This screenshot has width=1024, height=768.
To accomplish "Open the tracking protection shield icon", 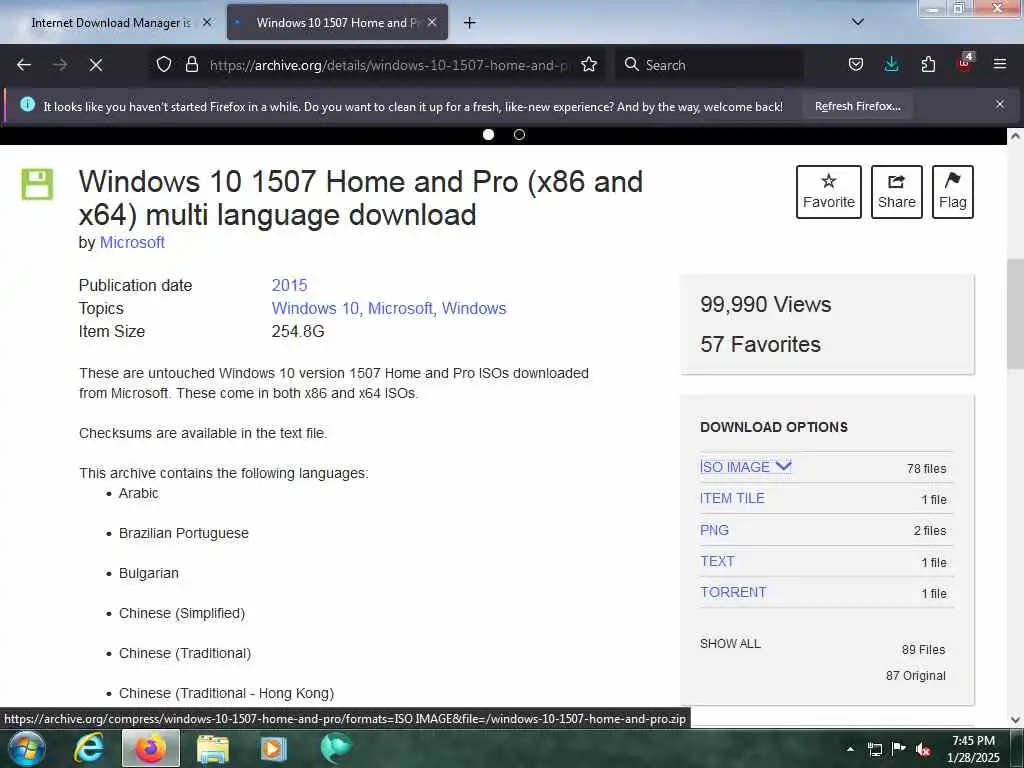I will 164,65.
